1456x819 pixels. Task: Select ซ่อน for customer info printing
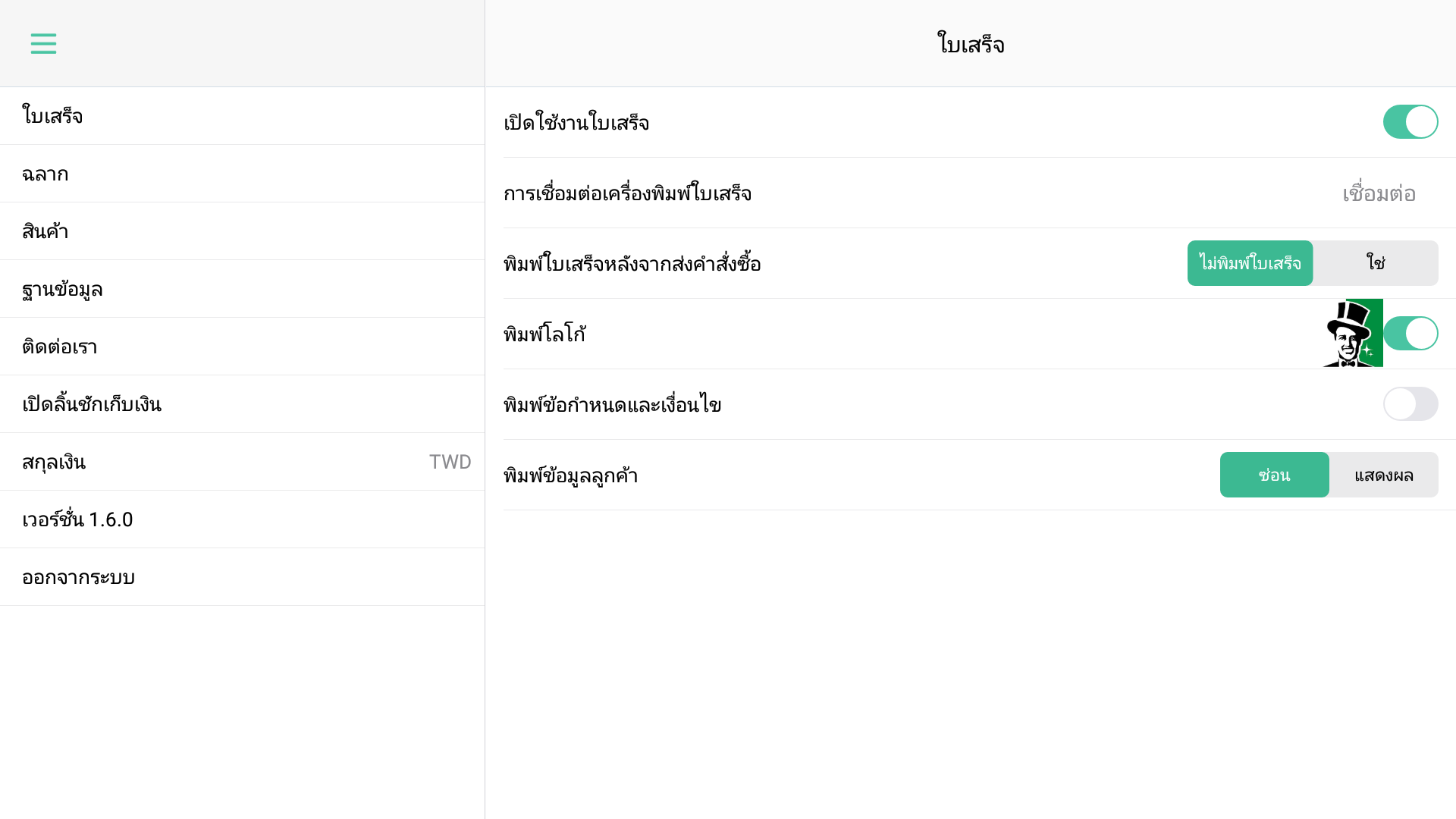[x=1274, y=475]
